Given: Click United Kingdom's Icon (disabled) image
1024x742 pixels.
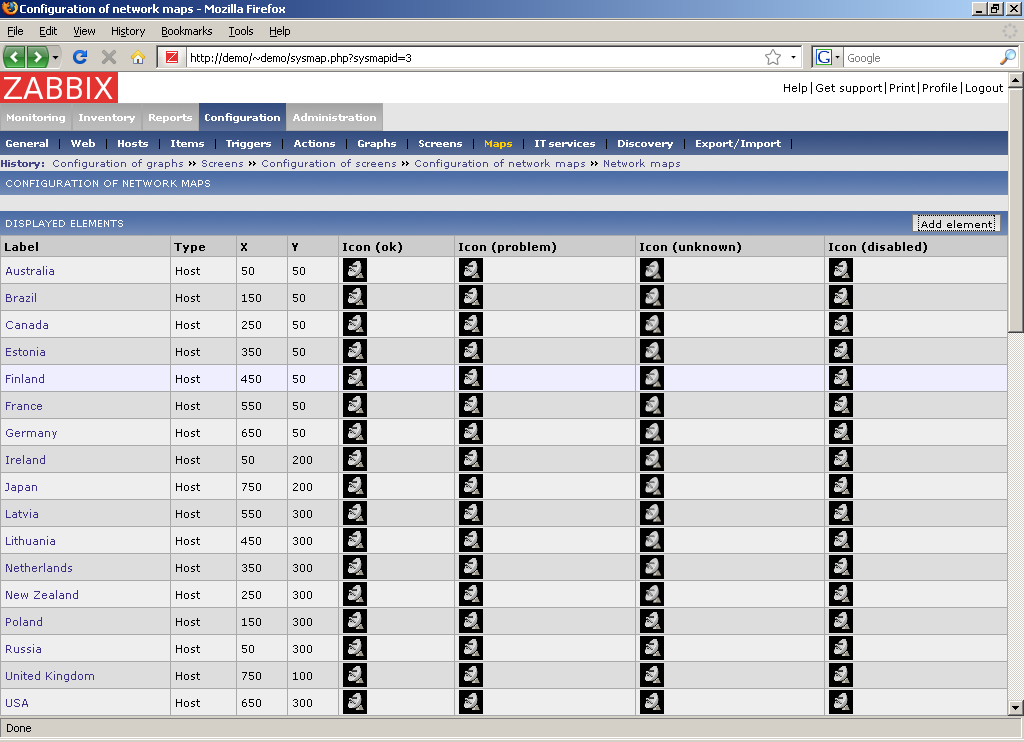Looking at the screenshot, I should 840,675.
